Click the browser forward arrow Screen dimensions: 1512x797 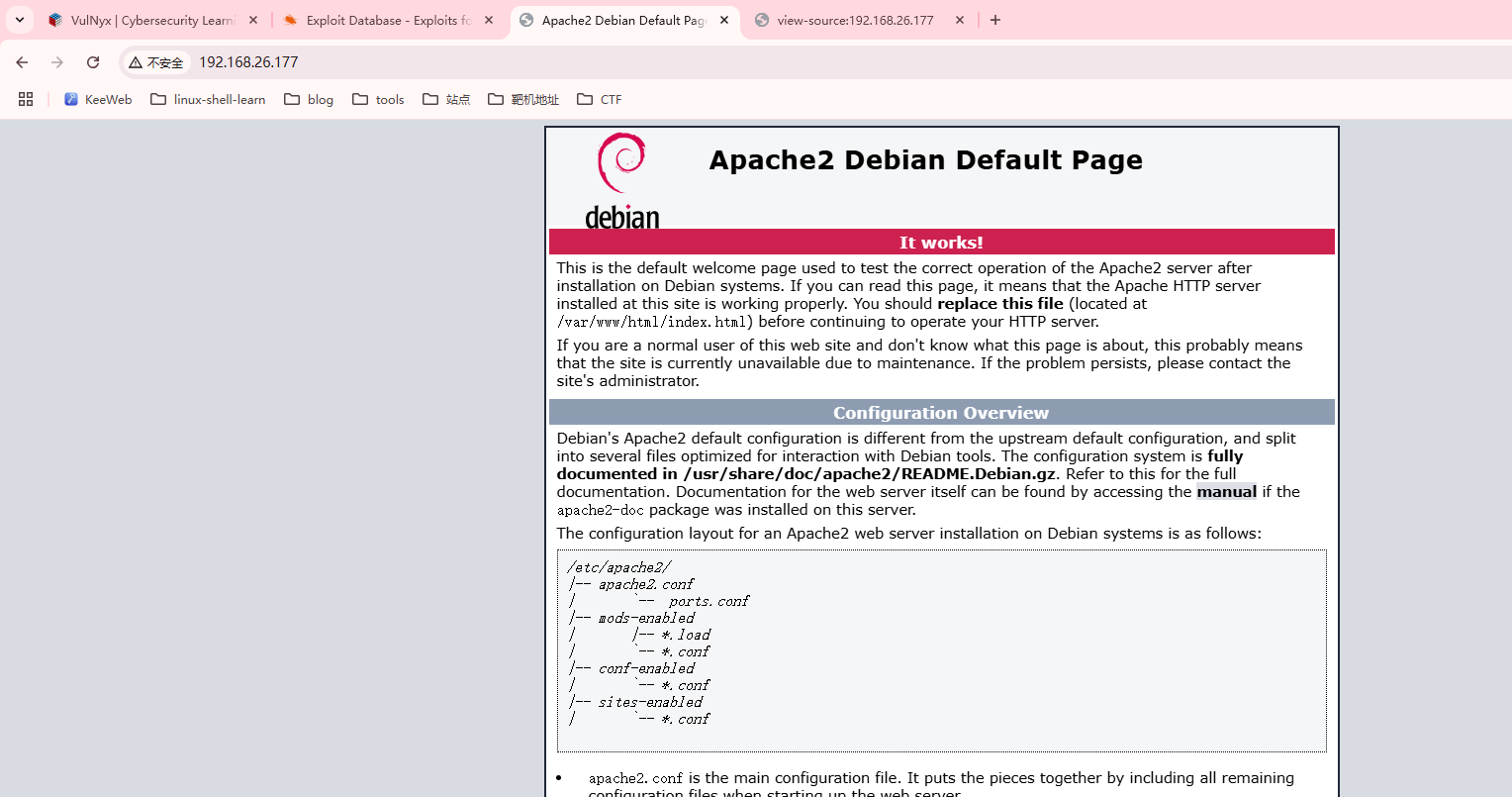[57, 62]
